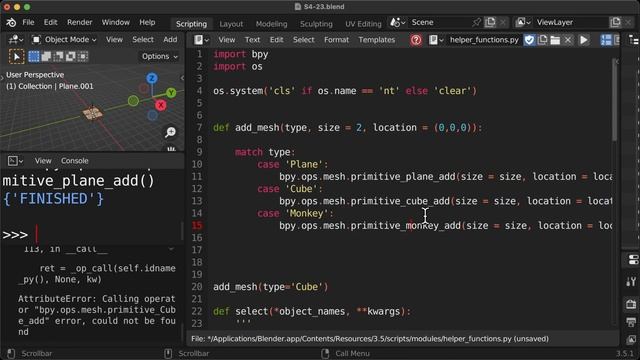The width and height of the screenshot is (640, 360).
Task: Expand the viewport sidebar arrow
Action: point(182,78)
